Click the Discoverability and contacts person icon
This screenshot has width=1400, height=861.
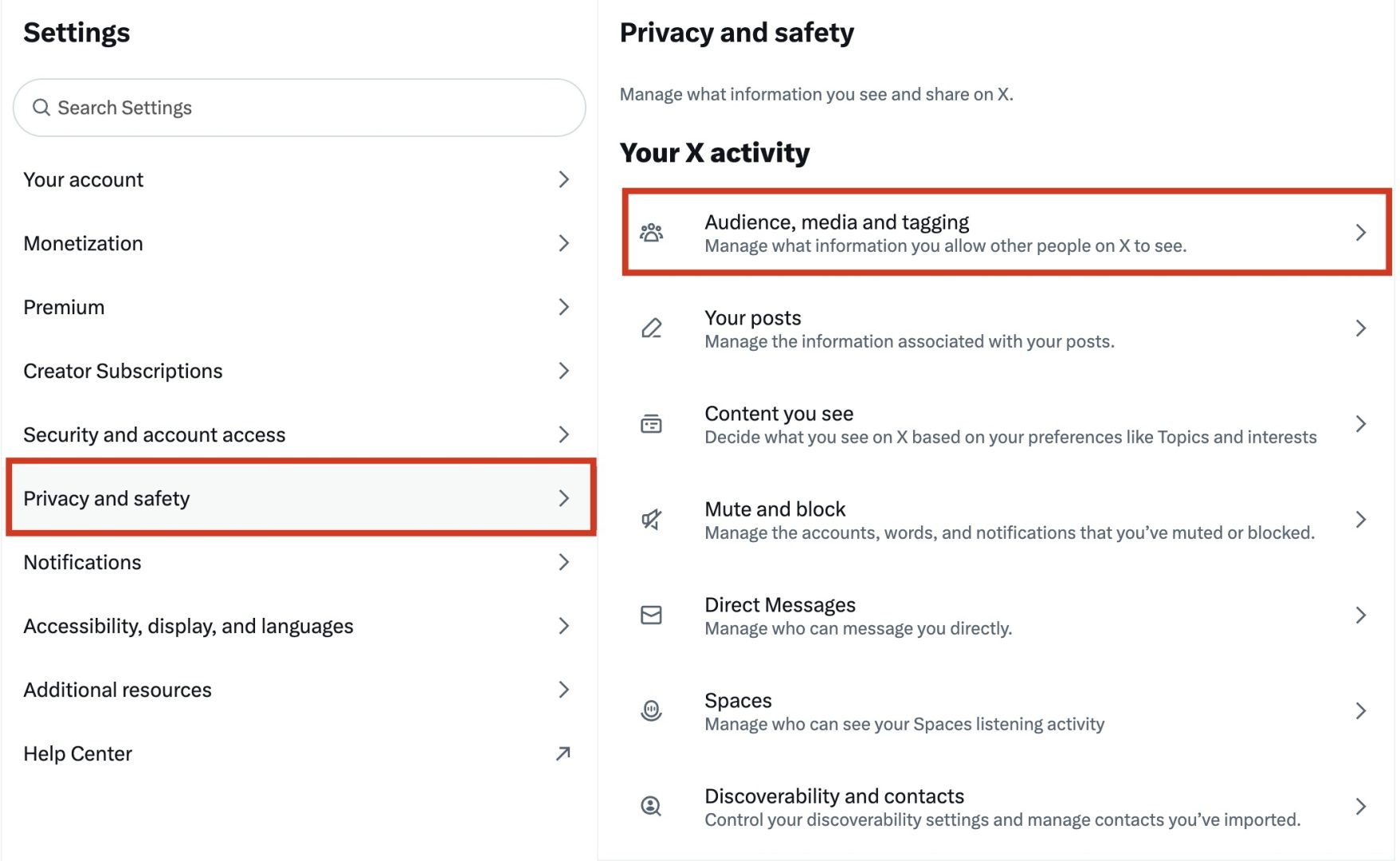[x=652, y=806]
